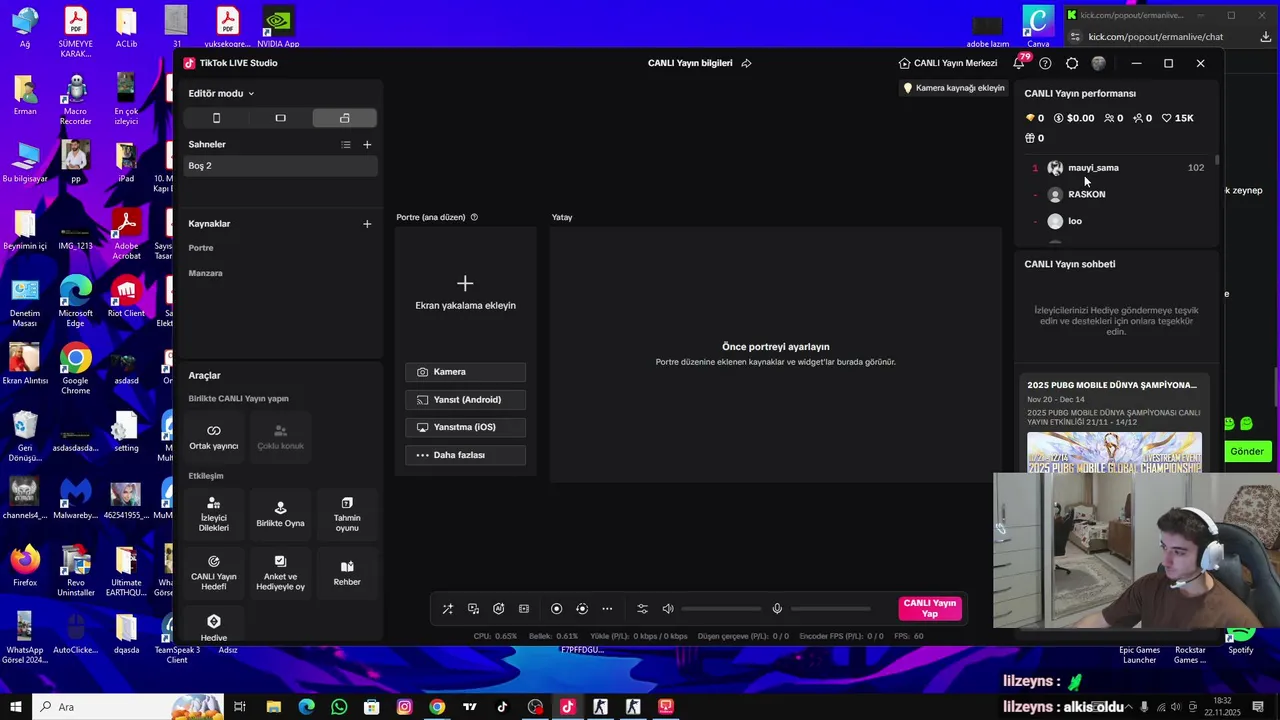Open Anket ve Hediyeyle oy tool
Viewport: 1280px width, 720px height.
pyautogui.click(x=280, y=573)
